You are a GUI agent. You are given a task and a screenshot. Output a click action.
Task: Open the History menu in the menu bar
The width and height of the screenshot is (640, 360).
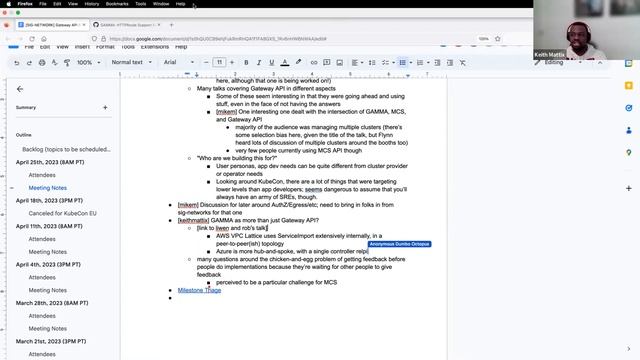click(x=91, y=4)
